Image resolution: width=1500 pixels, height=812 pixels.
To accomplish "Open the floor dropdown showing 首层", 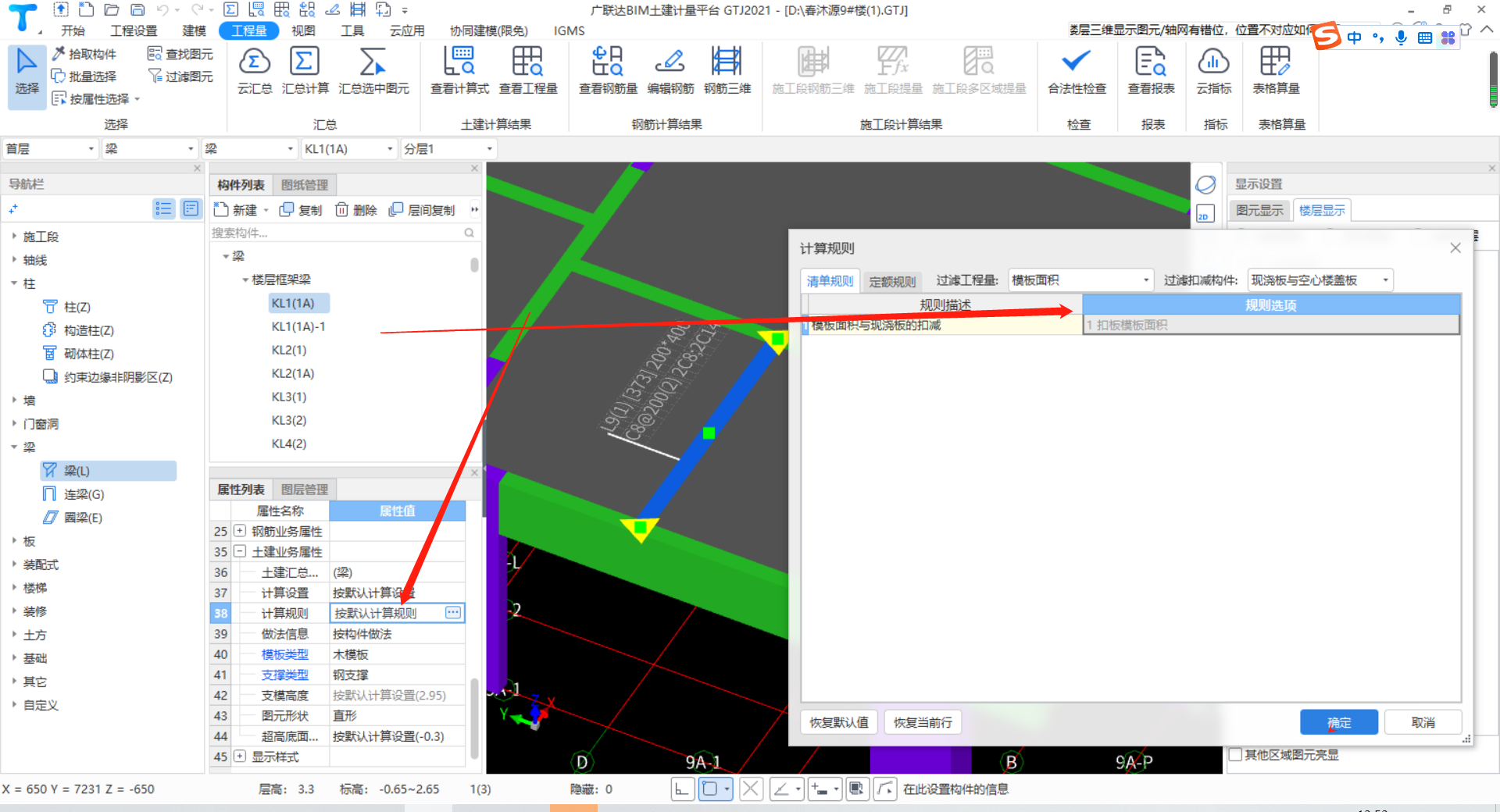I will pyautogui.click(x=50, y=148).
